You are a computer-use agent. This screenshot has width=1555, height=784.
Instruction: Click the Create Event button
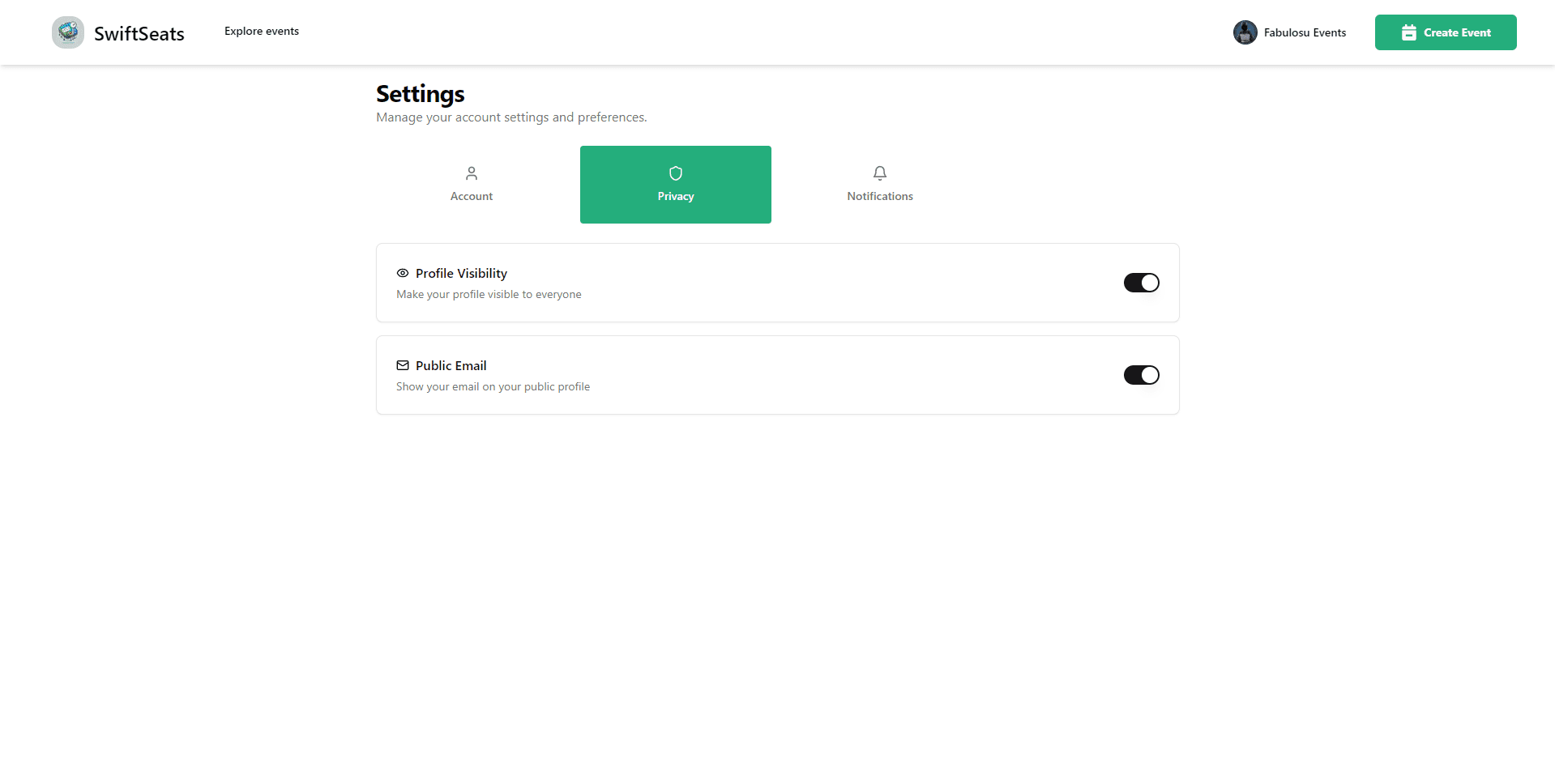click(1445, 32)
